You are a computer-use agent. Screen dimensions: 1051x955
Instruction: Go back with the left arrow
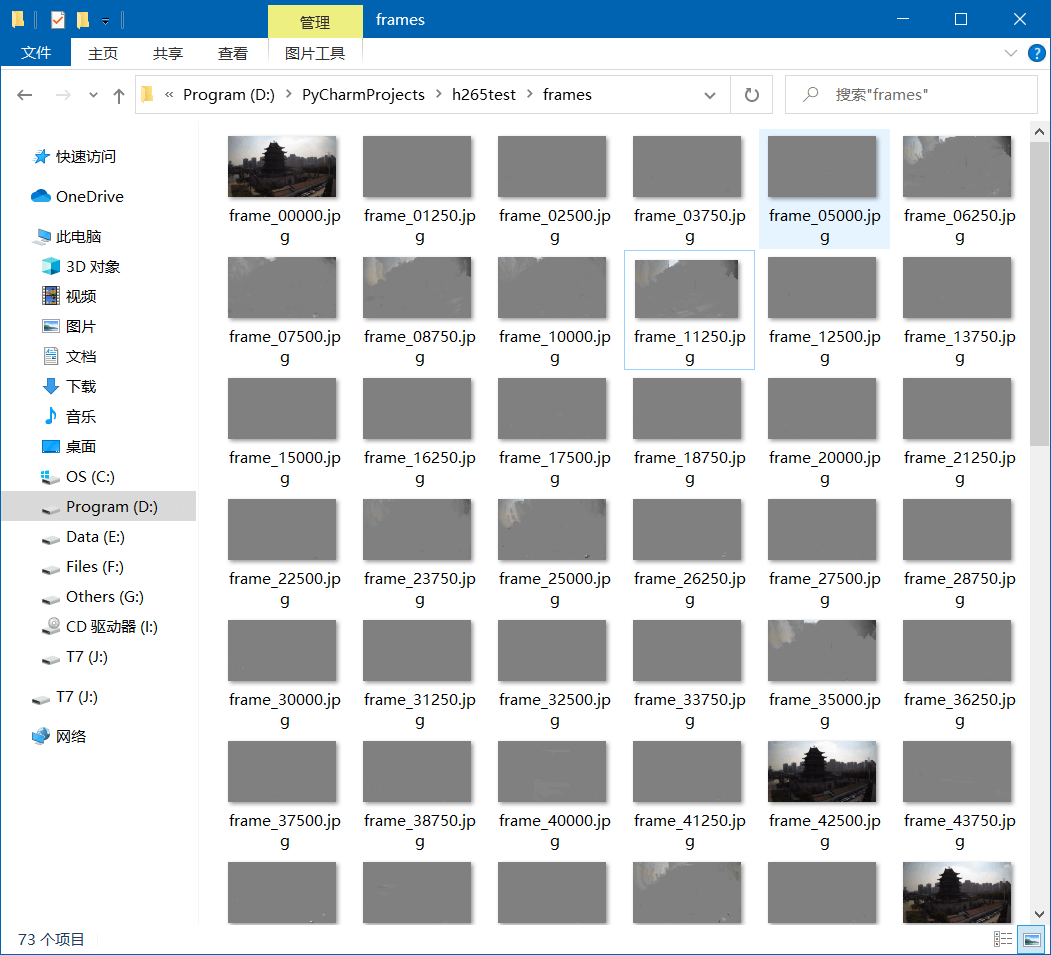coord(25,95)
